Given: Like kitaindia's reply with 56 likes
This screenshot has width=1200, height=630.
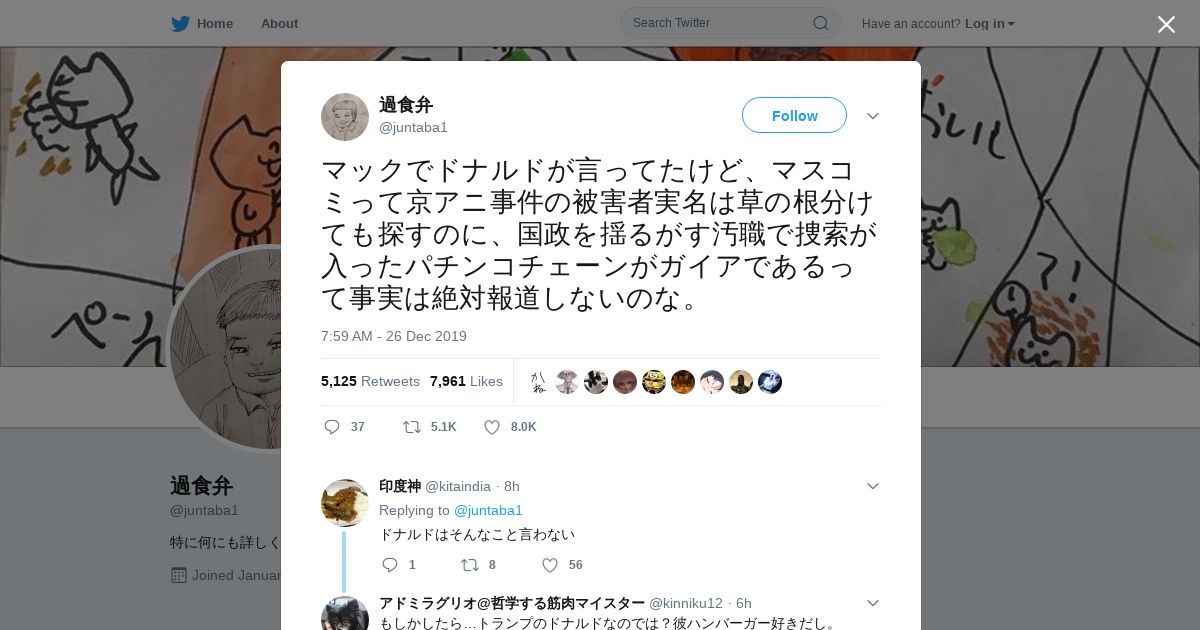Looking at the screenshot, I should (550, 565).
